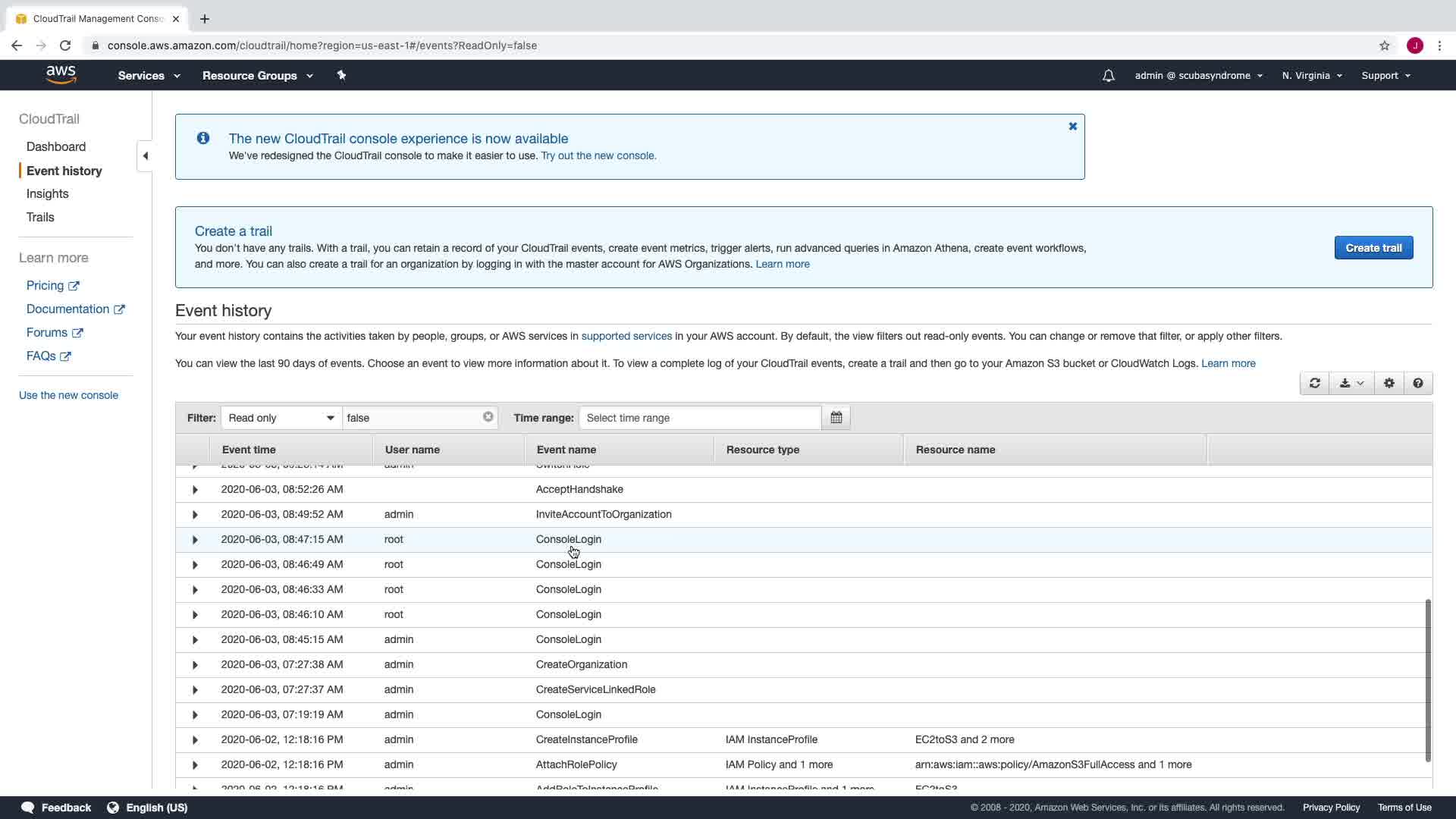Open the Read only filter dropdown
Image resolution: width=1456 pixels, height=819 pixels.
281,418
